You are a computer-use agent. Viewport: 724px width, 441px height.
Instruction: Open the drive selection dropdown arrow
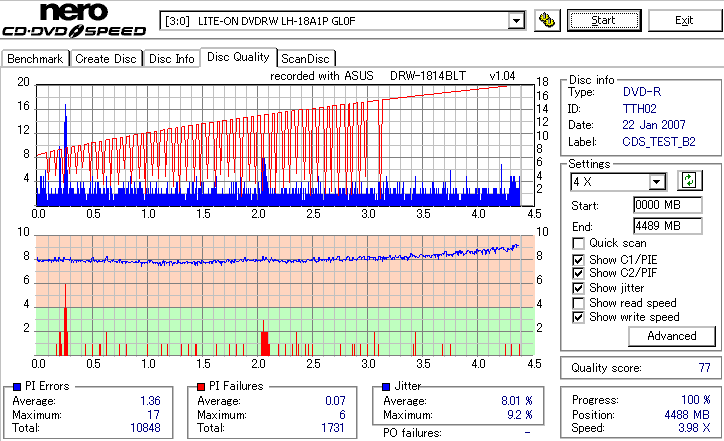(x=516, y=21)
